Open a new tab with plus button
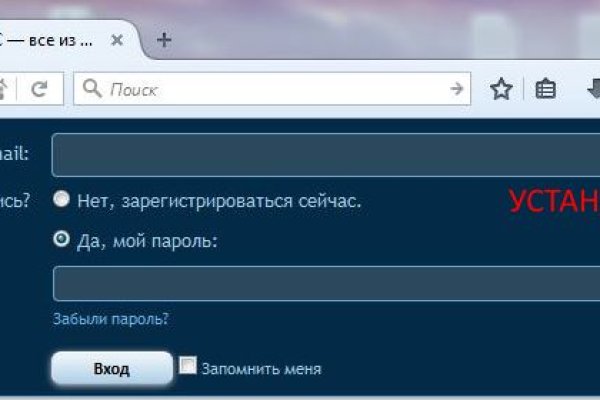Viewport: 600px width, 400px height. [x=164, y=41]
